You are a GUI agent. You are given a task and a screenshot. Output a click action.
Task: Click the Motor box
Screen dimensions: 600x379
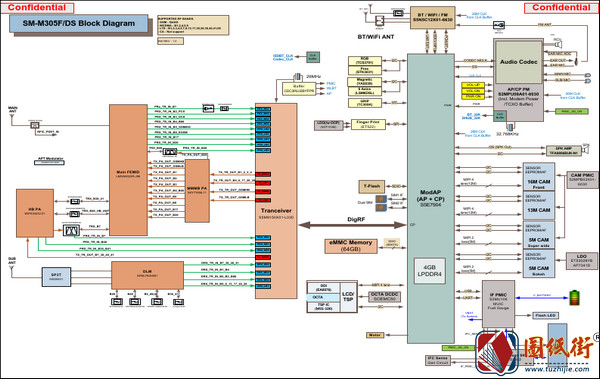tap(375, 335)
